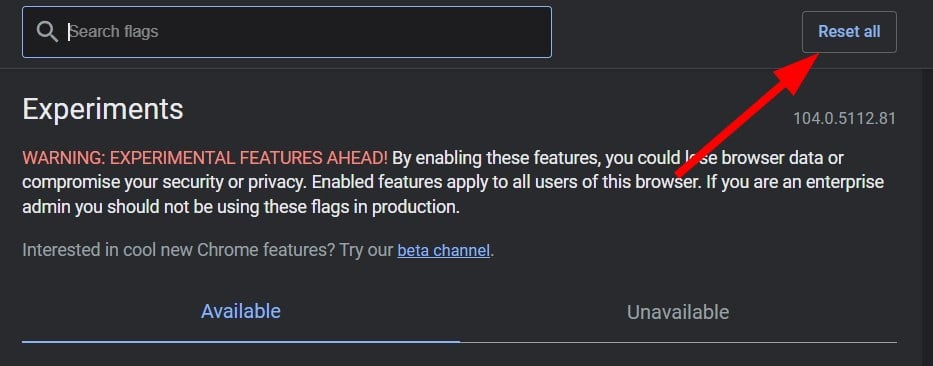Click the red arrow annotation
The width and height of the screenshot is (933, 366).
pos(747,114)
